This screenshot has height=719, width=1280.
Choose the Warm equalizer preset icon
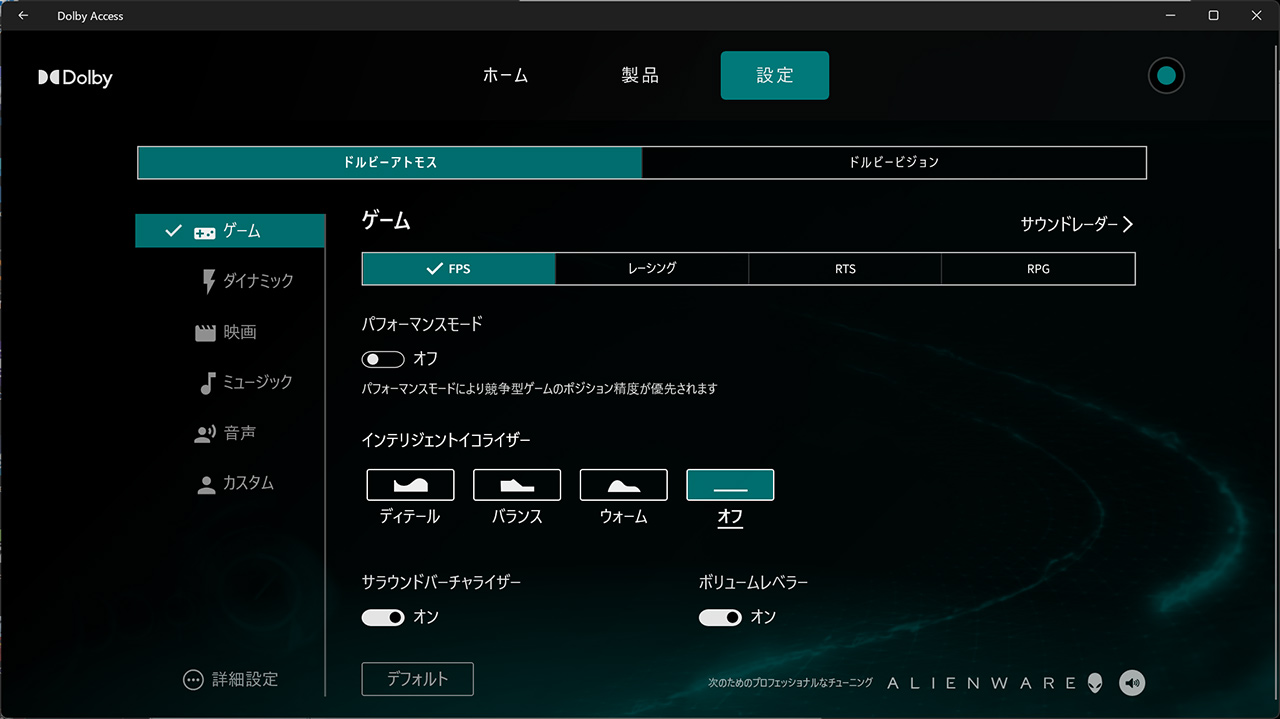[x=624, y=485]
